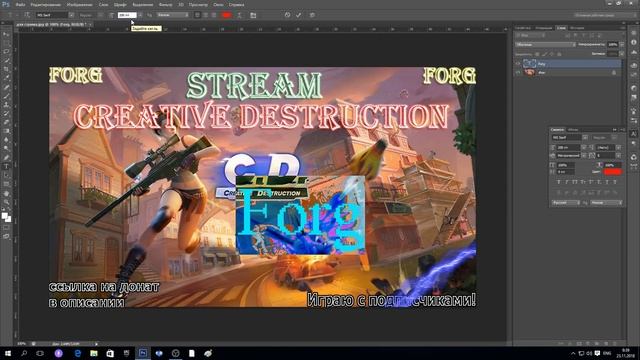The width and height of the screenshot is (640, 360).
Task: Open Windows Start menu
Action: [8, 353]
